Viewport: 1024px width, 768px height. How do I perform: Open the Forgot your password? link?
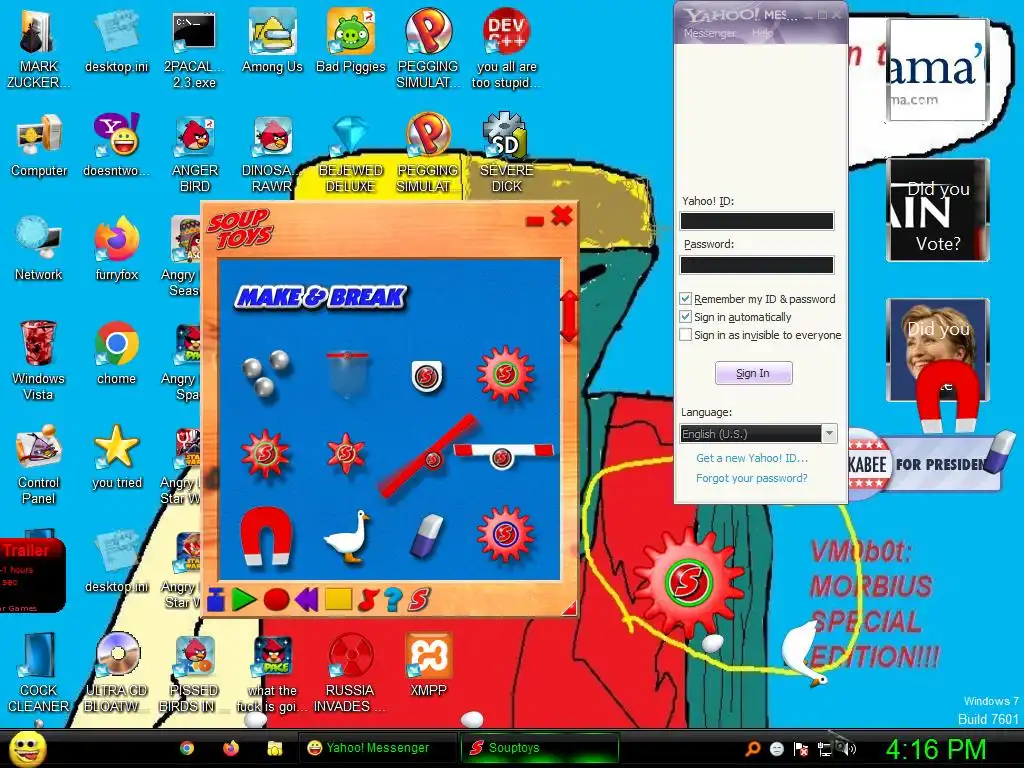click(752, 478)
